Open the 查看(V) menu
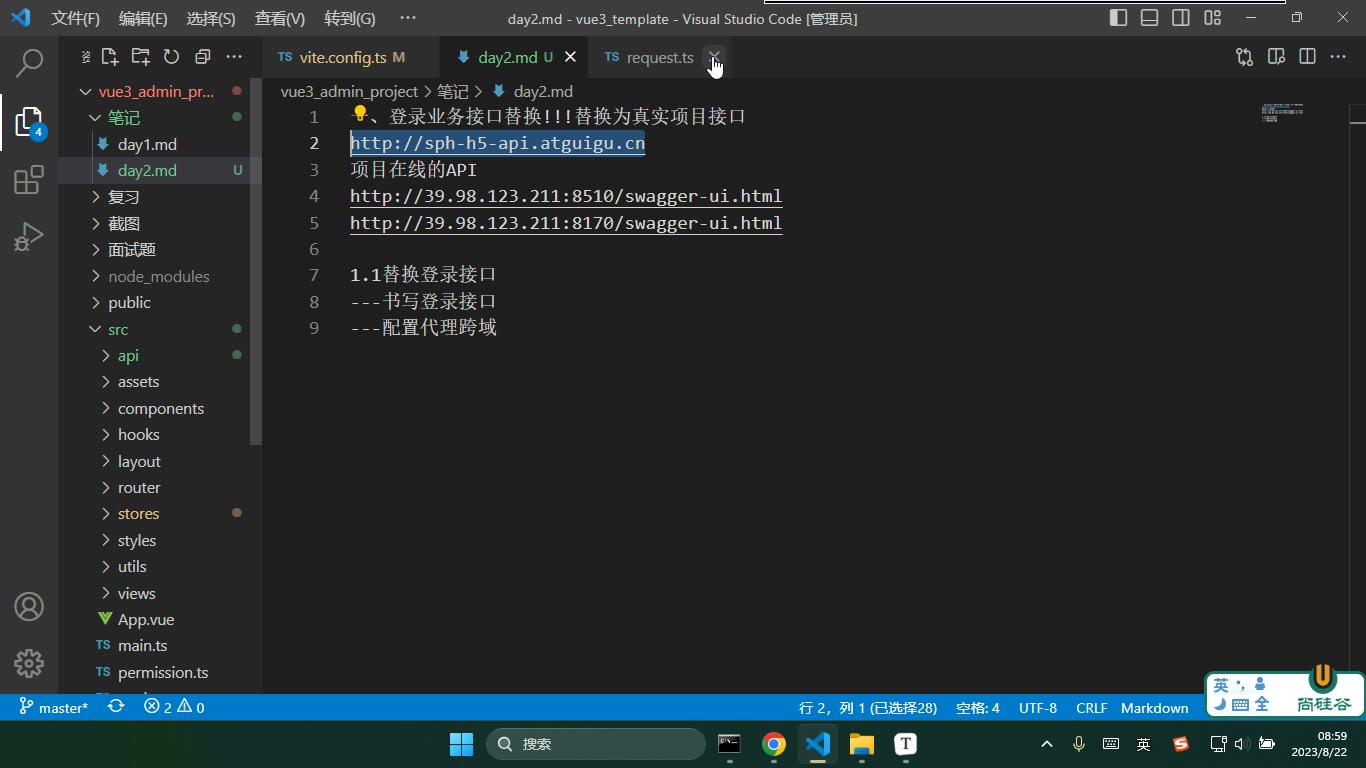The height and width of the screenshot is (768, 1366). click(280, 18)
